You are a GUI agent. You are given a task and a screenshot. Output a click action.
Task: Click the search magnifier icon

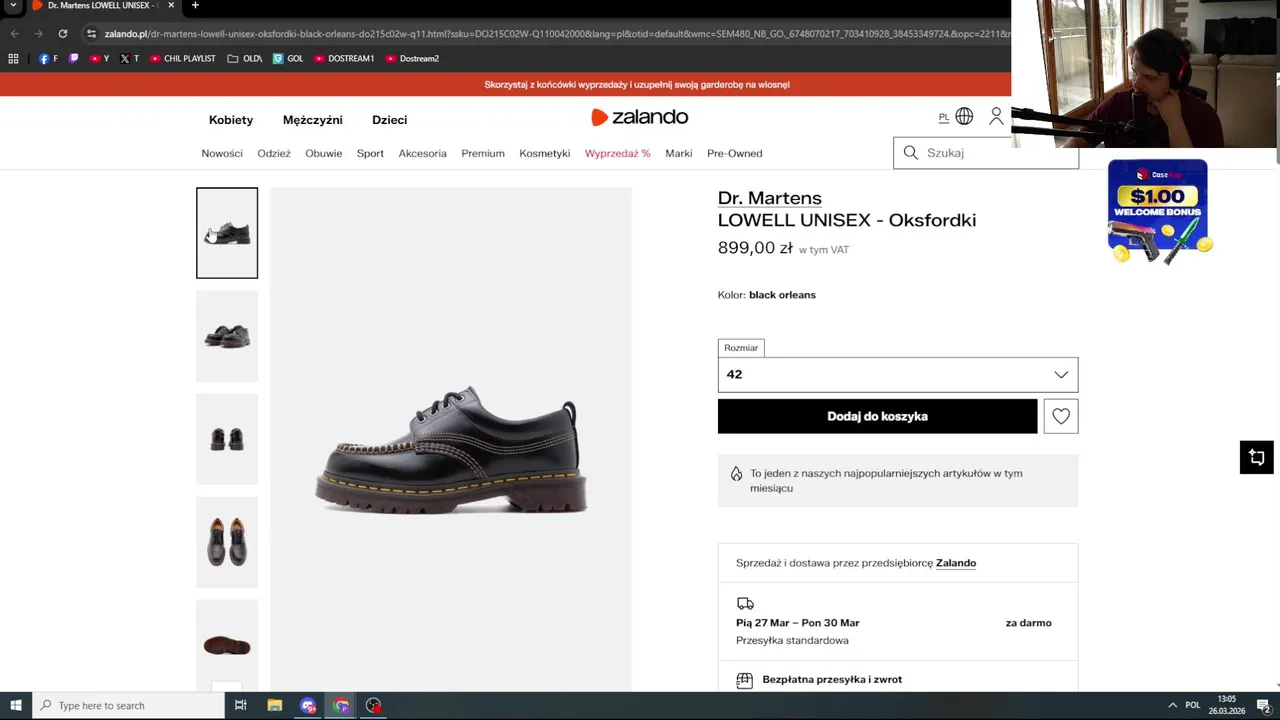[910, 153]
